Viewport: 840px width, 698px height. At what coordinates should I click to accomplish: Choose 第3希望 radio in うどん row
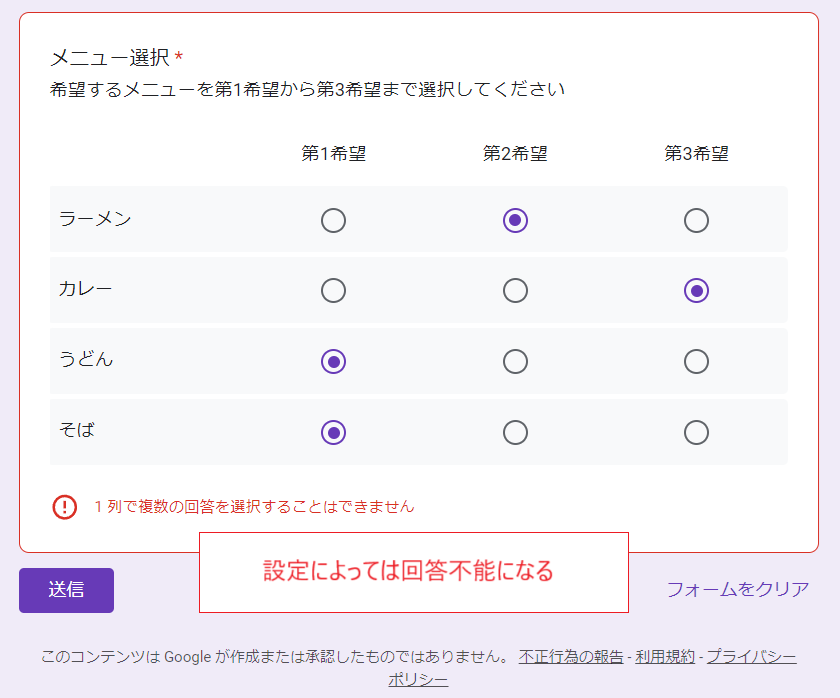697,361
